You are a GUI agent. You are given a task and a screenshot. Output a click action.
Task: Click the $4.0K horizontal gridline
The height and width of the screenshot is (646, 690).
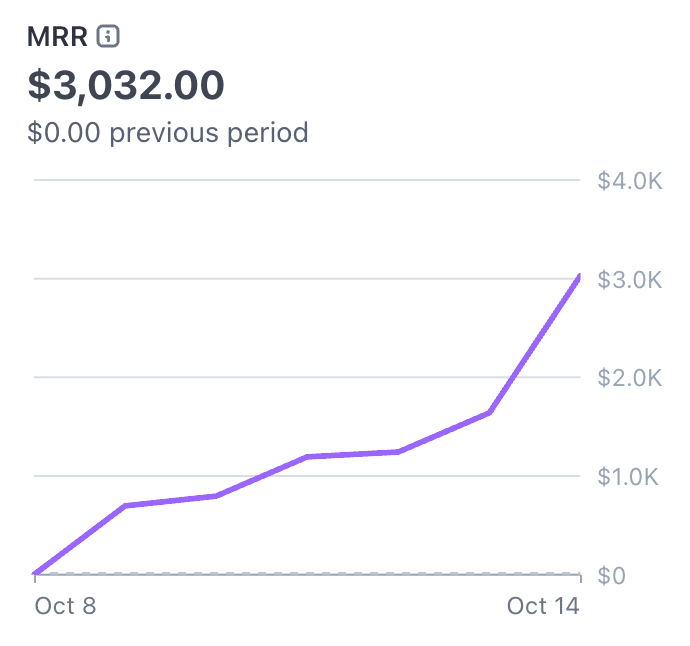pos(307,180)
